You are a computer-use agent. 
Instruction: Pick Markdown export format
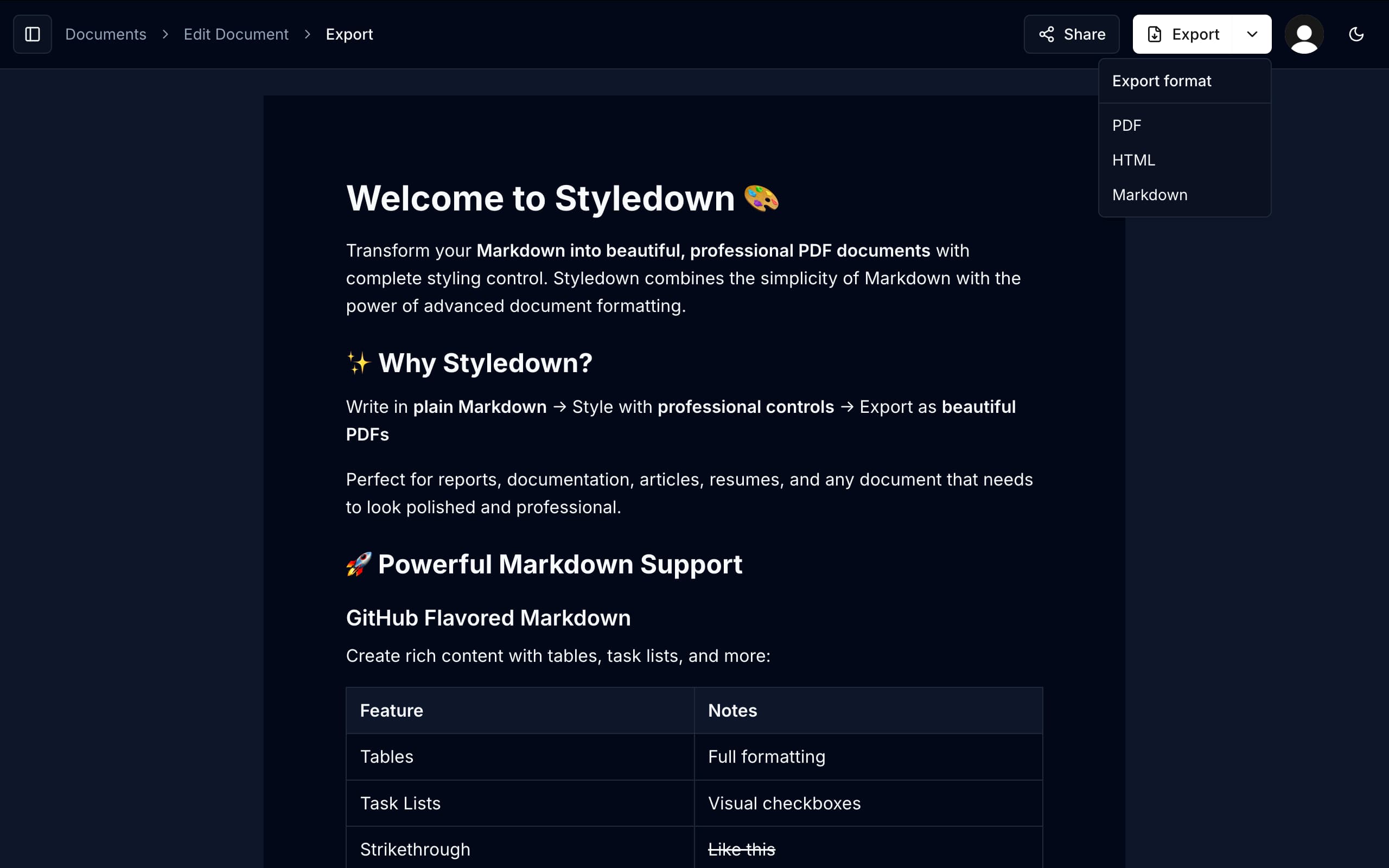click(x=1150, y=195)
